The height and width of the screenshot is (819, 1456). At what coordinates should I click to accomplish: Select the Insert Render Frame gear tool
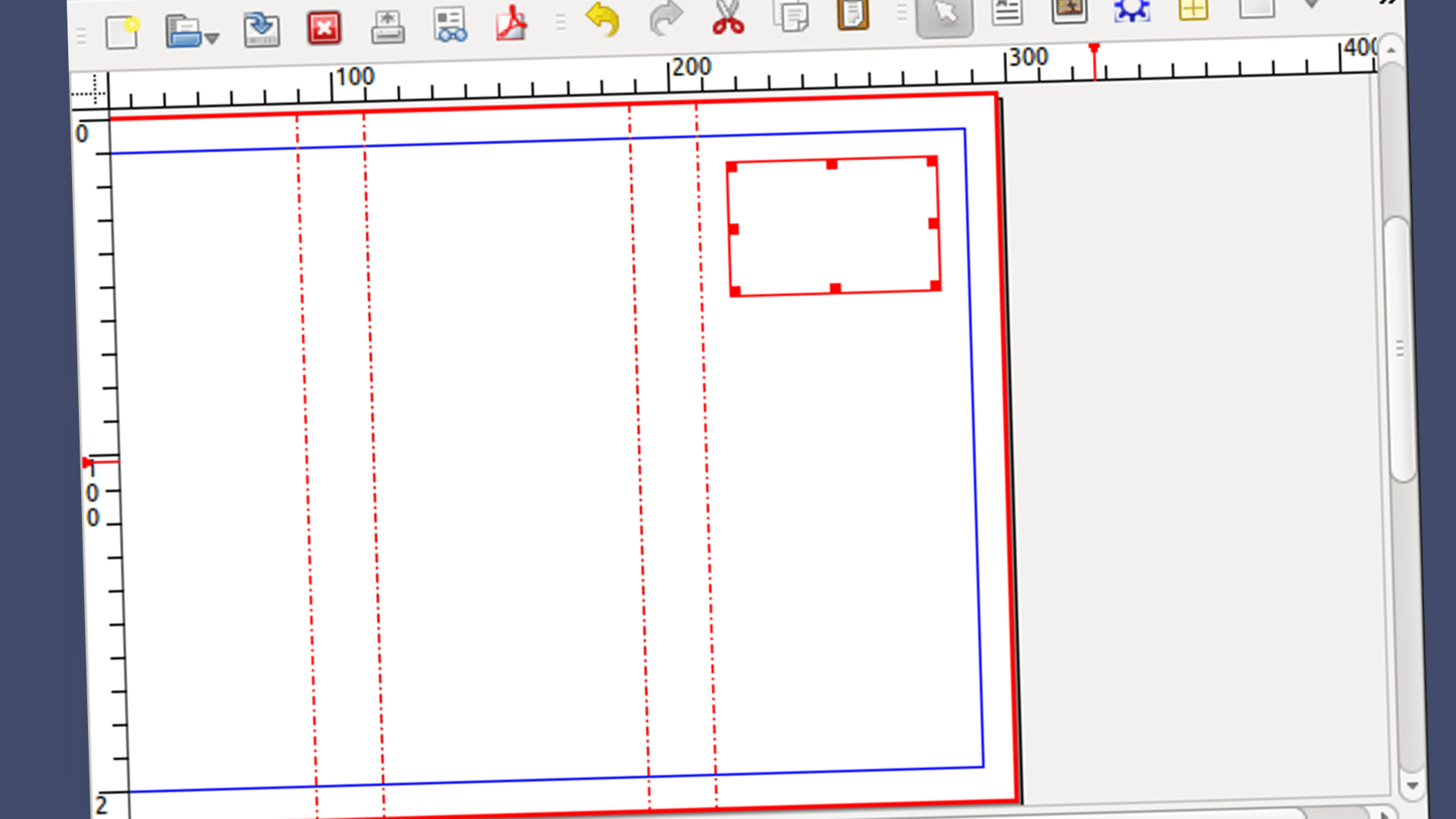[1131, 9]
